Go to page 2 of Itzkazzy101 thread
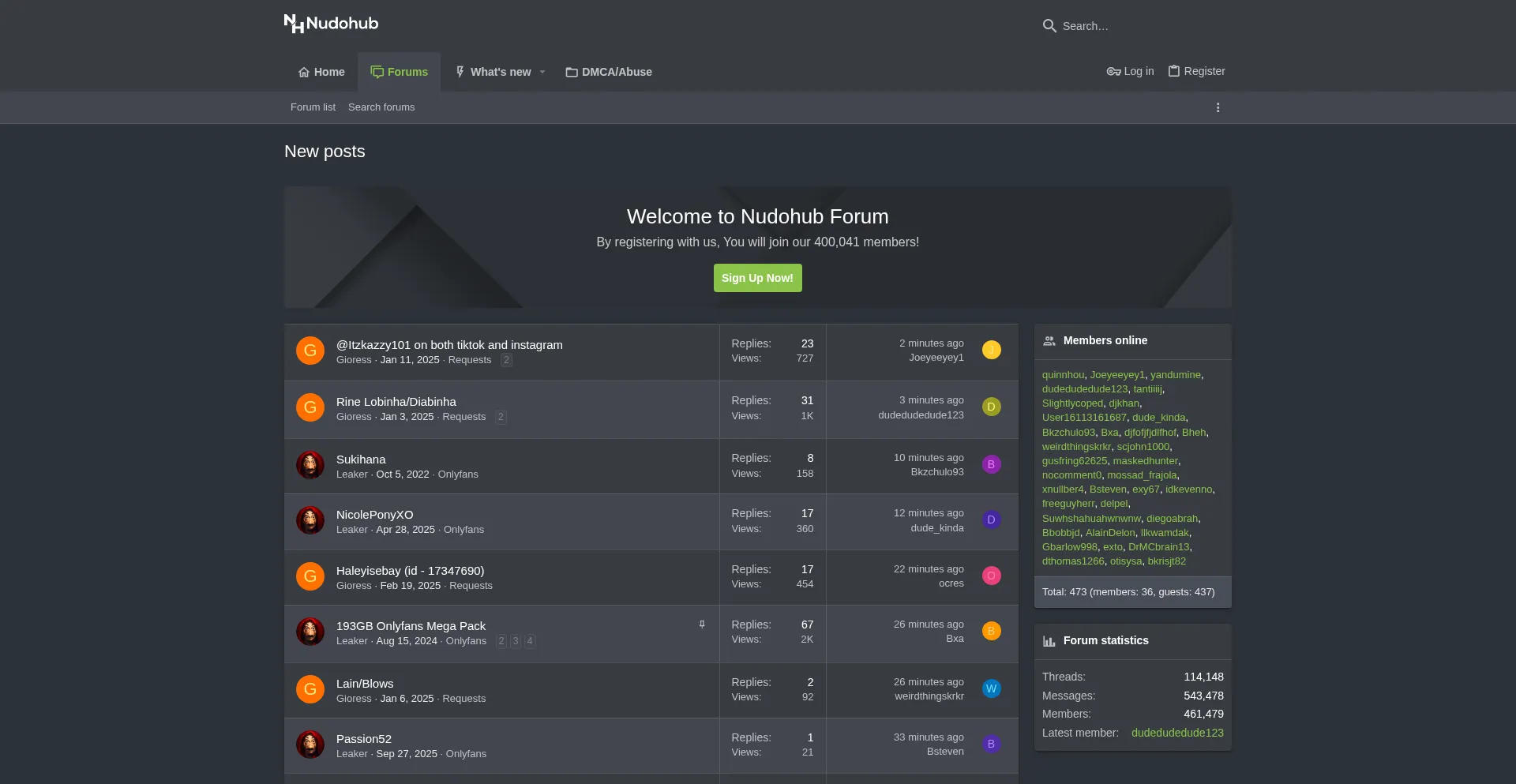The height and width of the screenshot is (784, 1516). [506, 360]
